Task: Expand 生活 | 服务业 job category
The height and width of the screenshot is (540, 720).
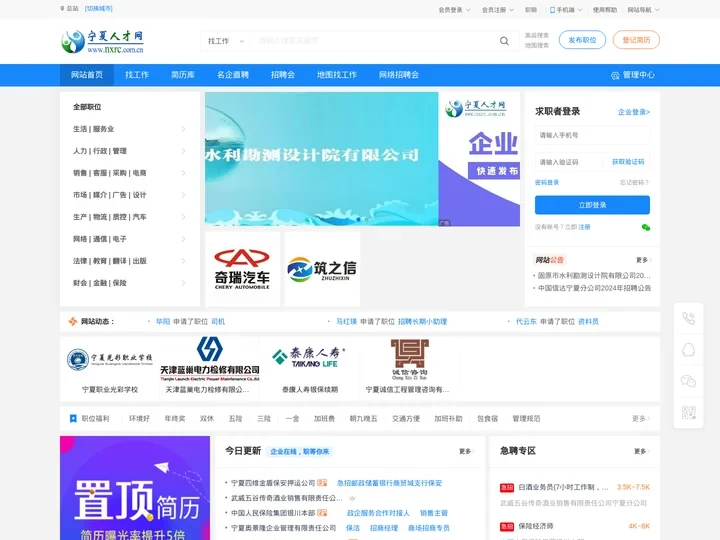Action: click(x=129, y=129)
